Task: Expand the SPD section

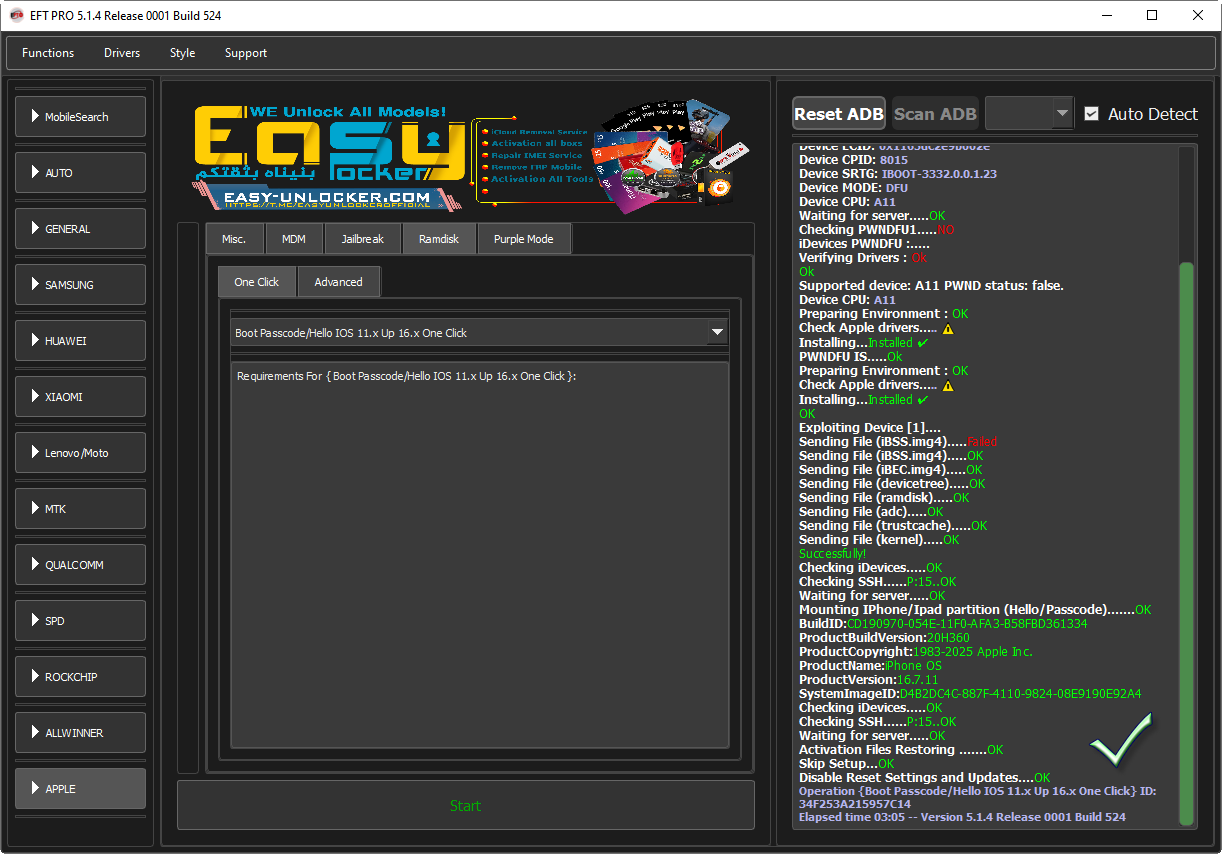Action: click(x=80, y=621)
